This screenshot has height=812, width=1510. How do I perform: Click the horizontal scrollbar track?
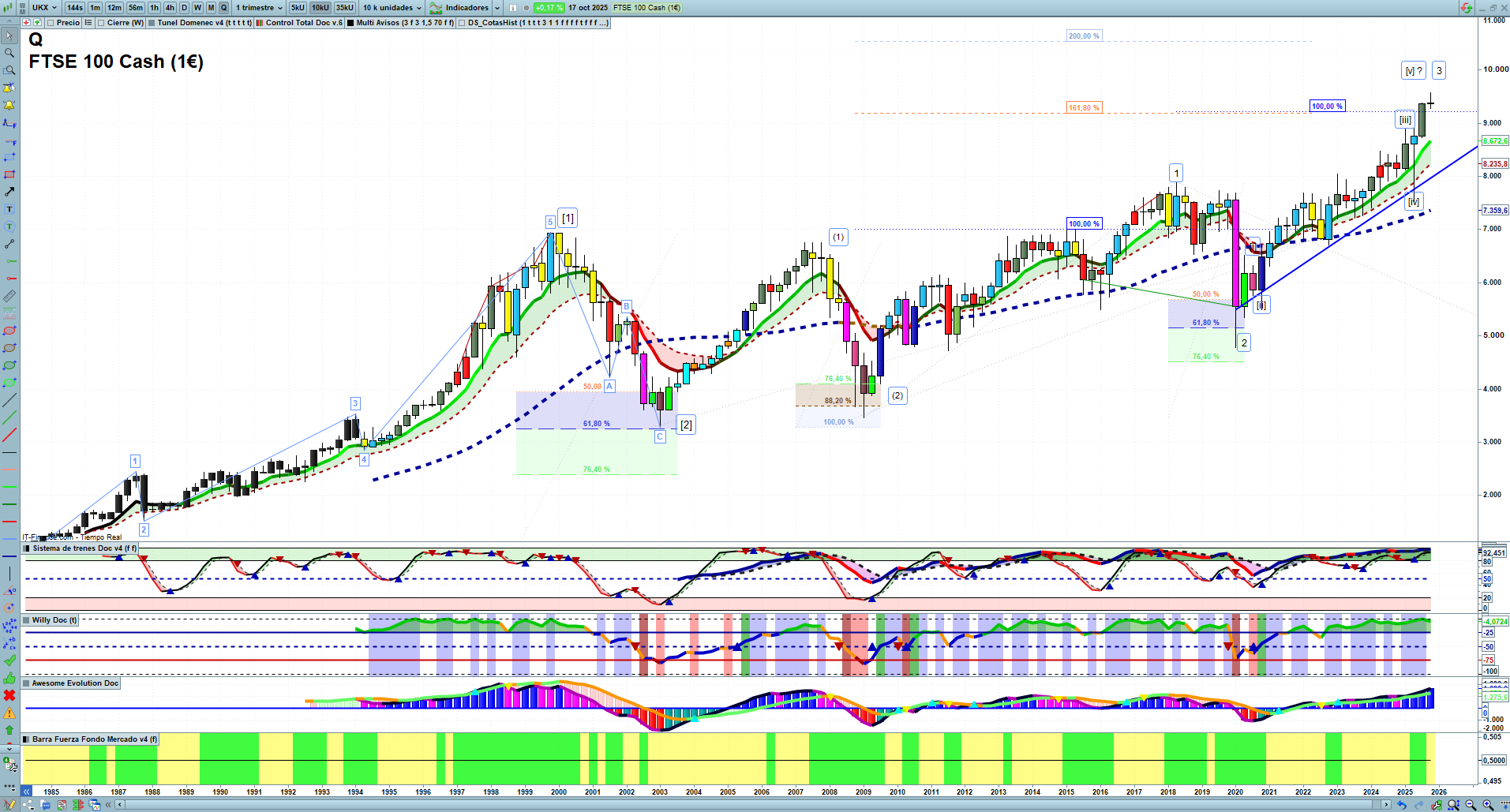tap(754, 805)
